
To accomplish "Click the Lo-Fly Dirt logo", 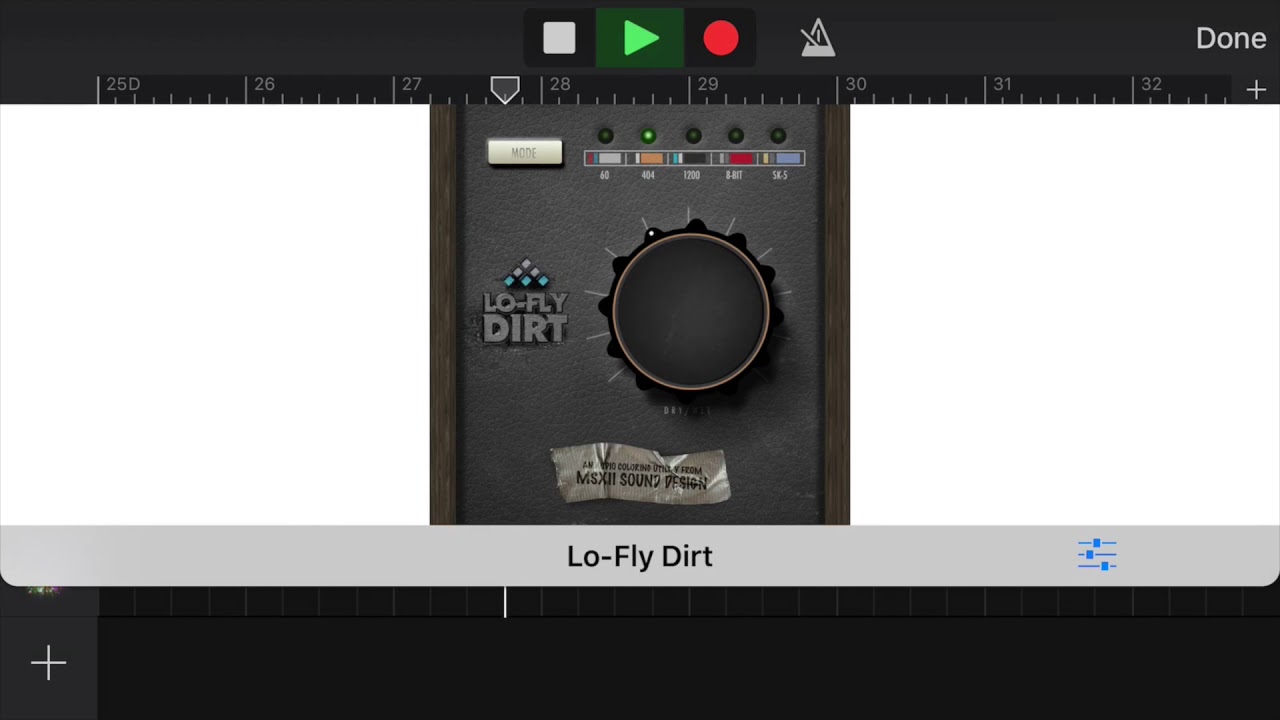I will (x=525, y=303).
